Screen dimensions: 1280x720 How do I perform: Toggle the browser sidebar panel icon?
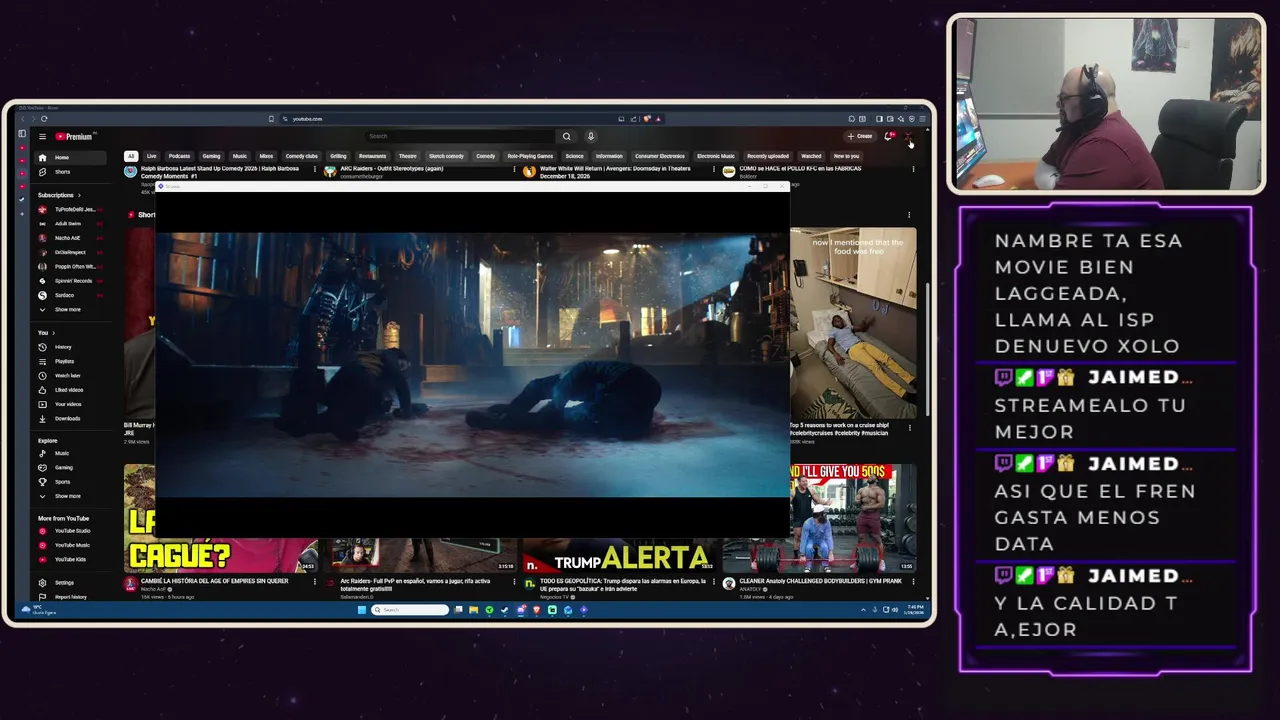click(x=879, y=119)
